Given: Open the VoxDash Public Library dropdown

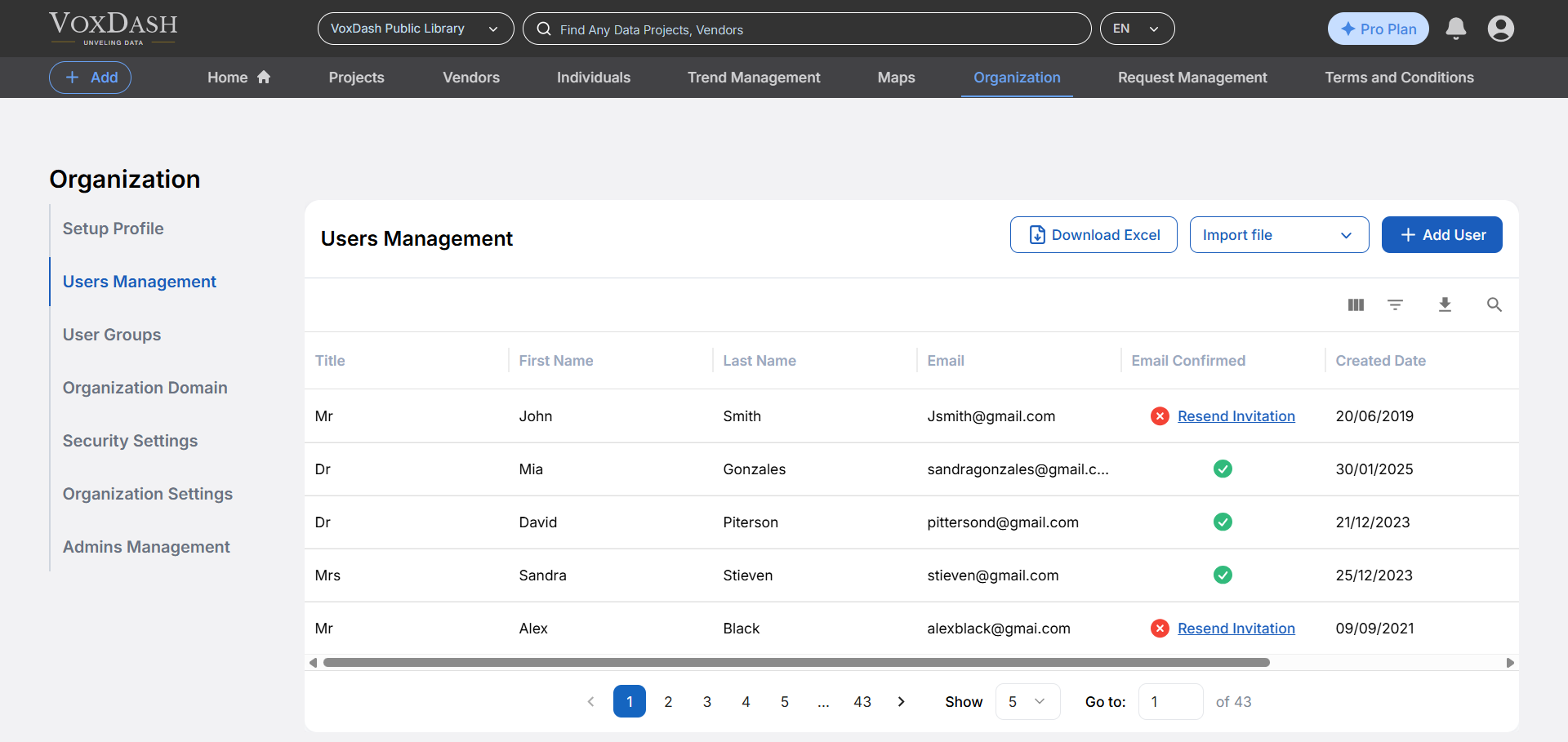Looking at the screenshot, I should pos(415,28).
